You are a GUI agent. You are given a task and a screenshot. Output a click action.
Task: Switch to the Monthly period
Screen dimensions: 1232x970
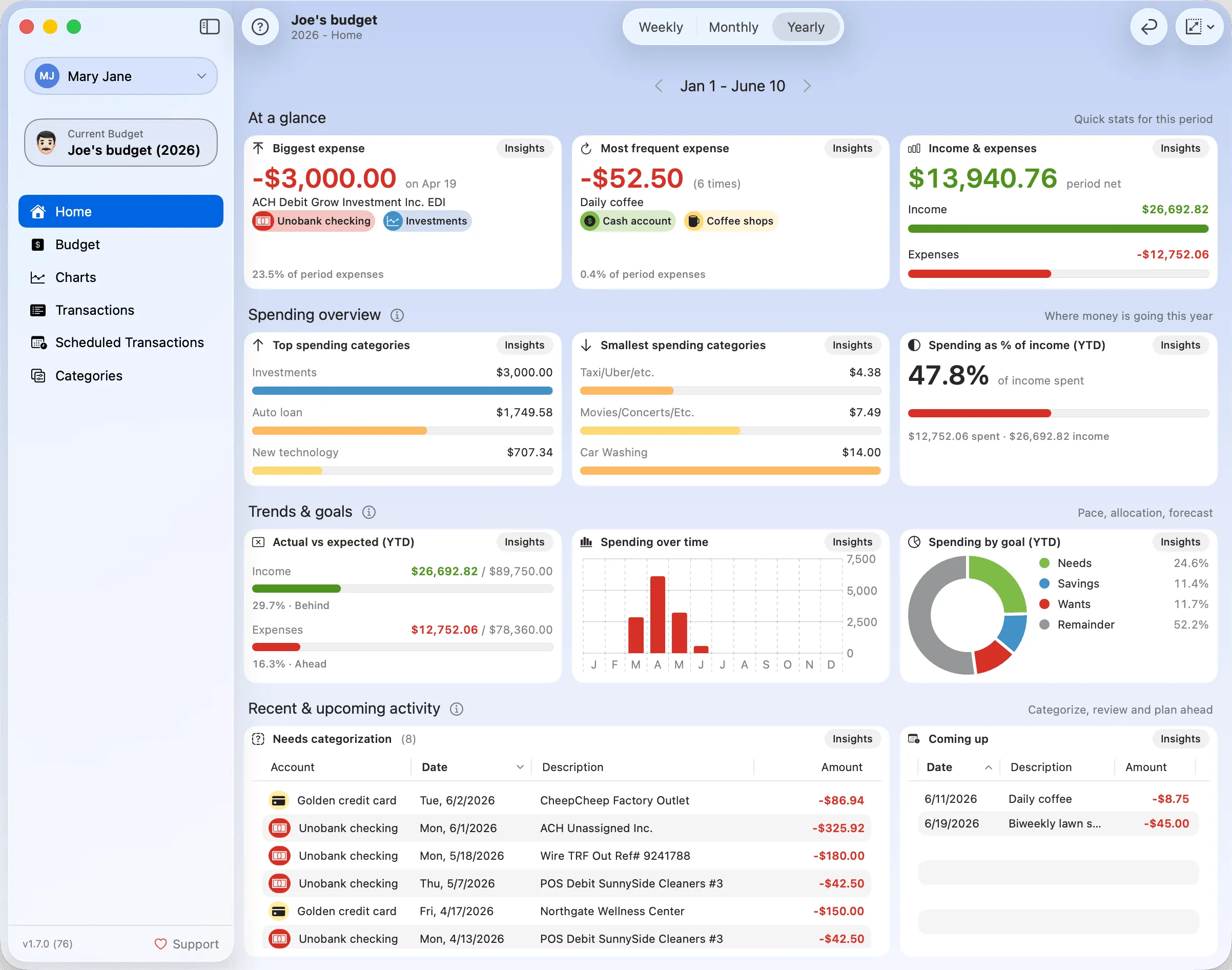[733, 27]
